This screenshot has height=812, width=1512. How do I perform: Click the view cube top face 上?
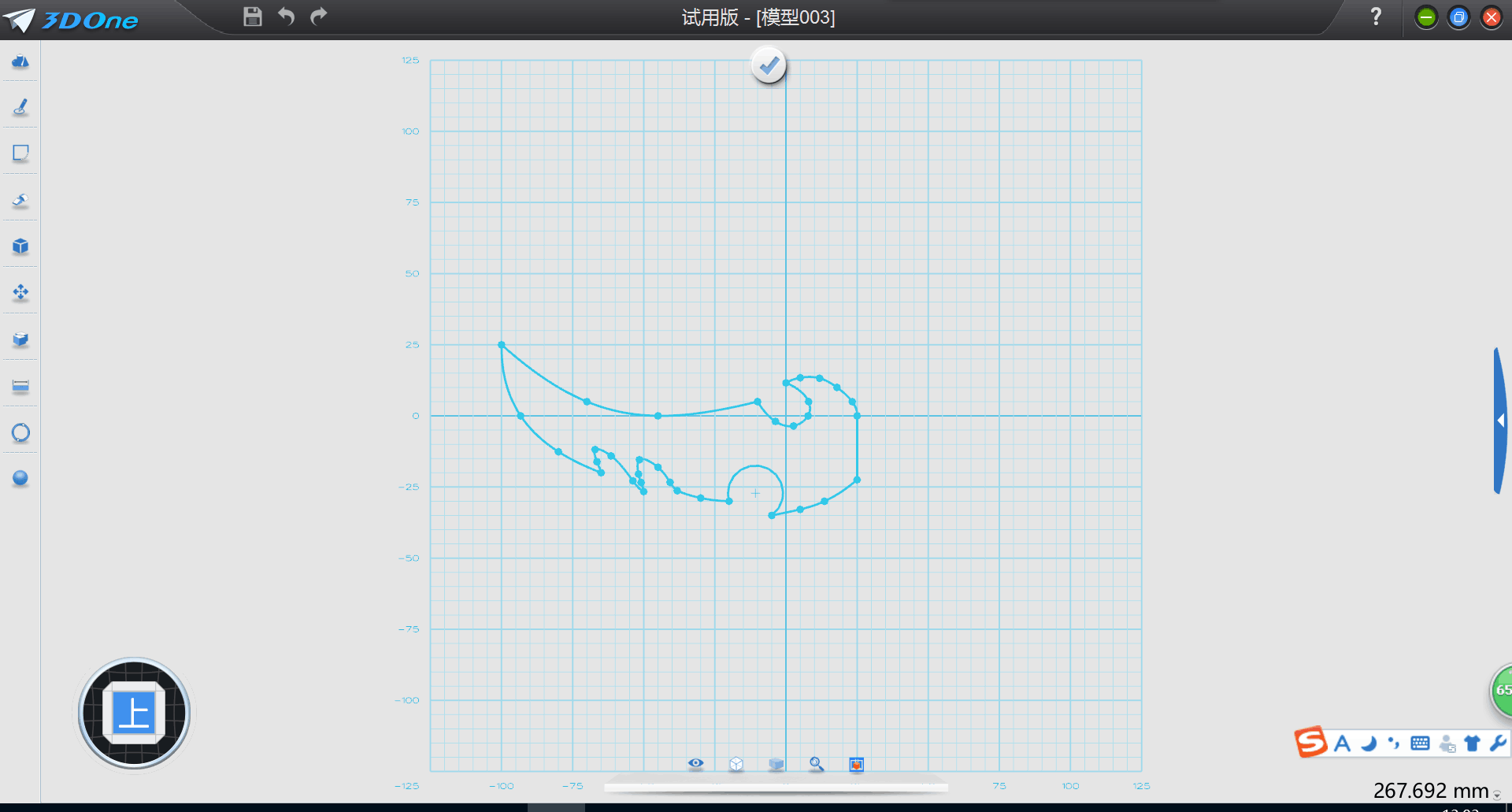134,714
